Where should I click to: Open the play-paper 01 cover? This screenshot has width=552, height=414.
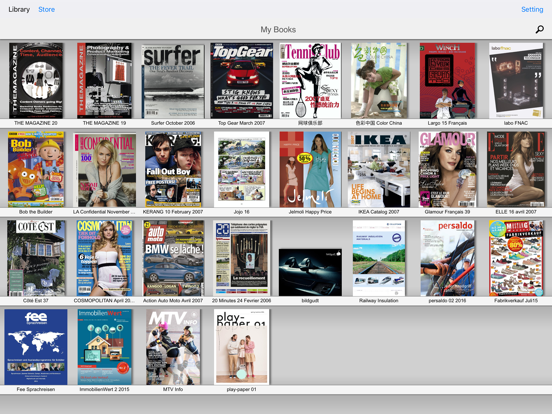coord(242,347)
